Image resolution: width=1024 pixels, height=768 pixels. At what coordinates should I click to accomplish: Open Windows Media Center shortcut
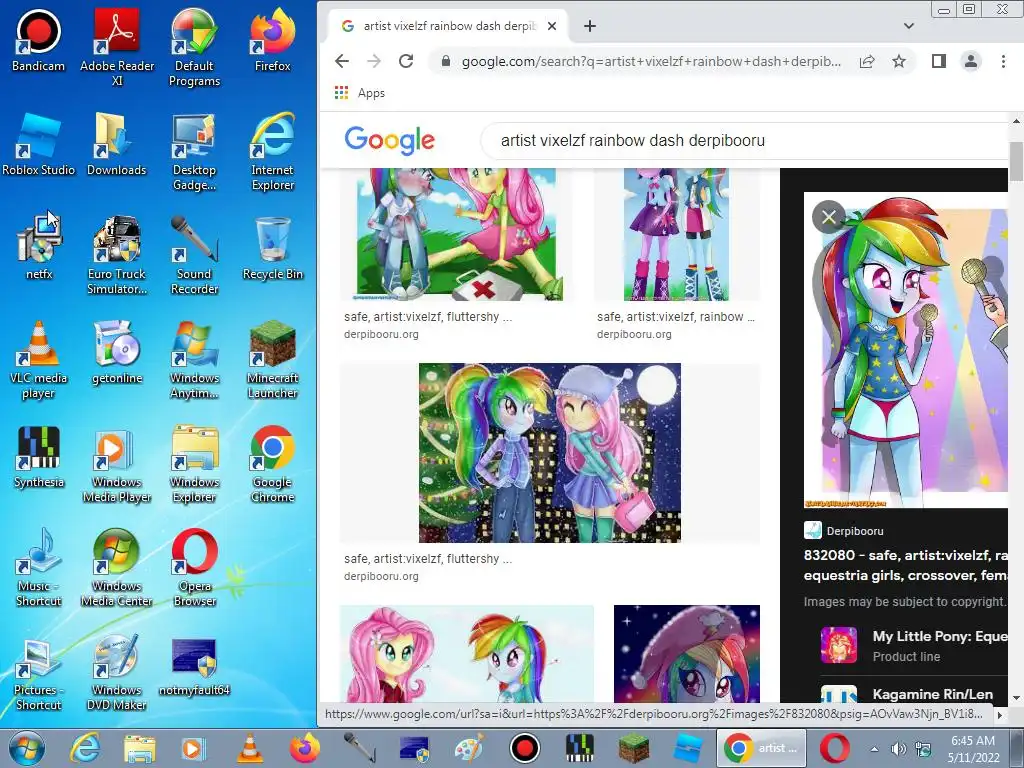pos(117,568)
